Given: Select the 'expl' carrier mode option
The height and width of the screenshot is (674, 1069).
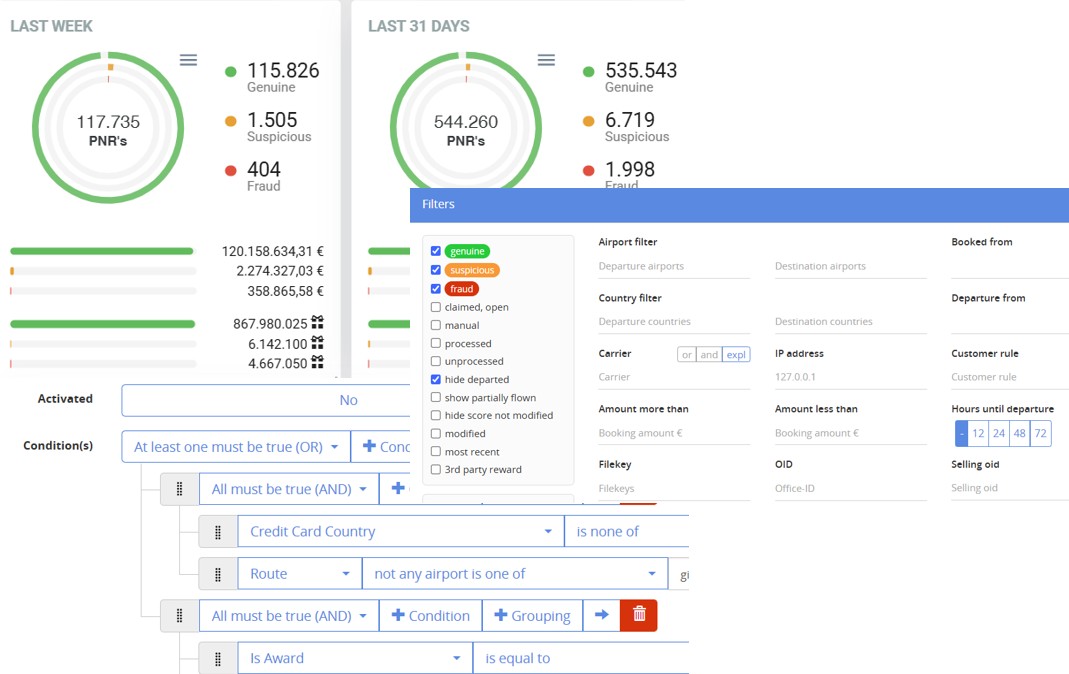Looking at the screenshot, I should pos(737,354).
